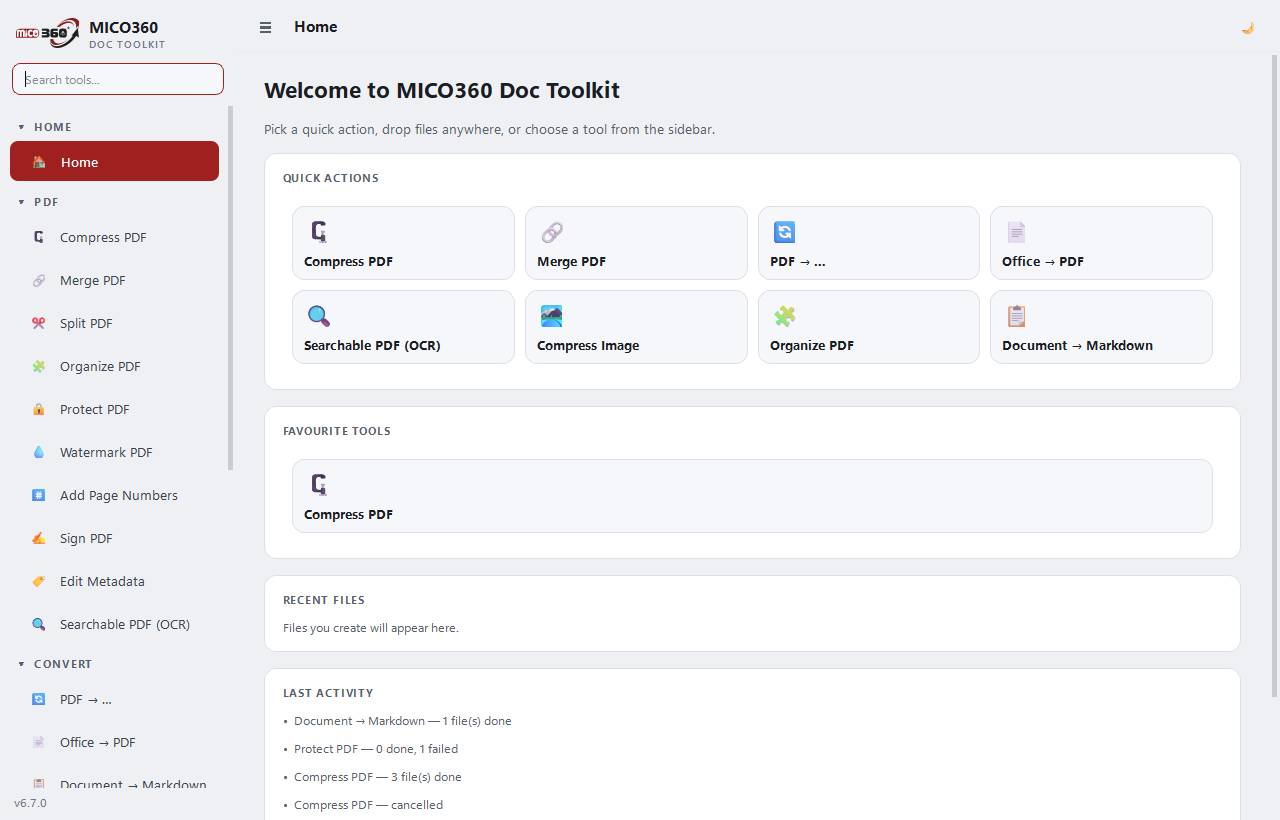Click the Compress PDF icon under Favourite Tools

click(x=319, y=485)
